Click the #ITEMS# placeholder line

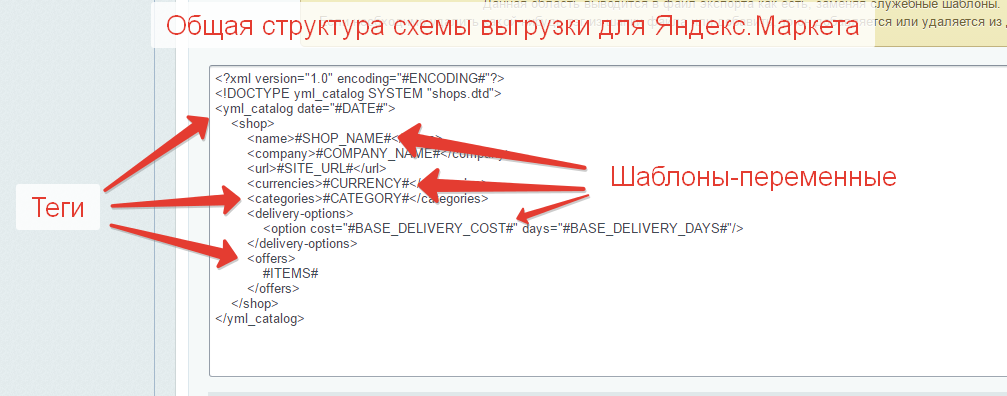click(291, 273)
